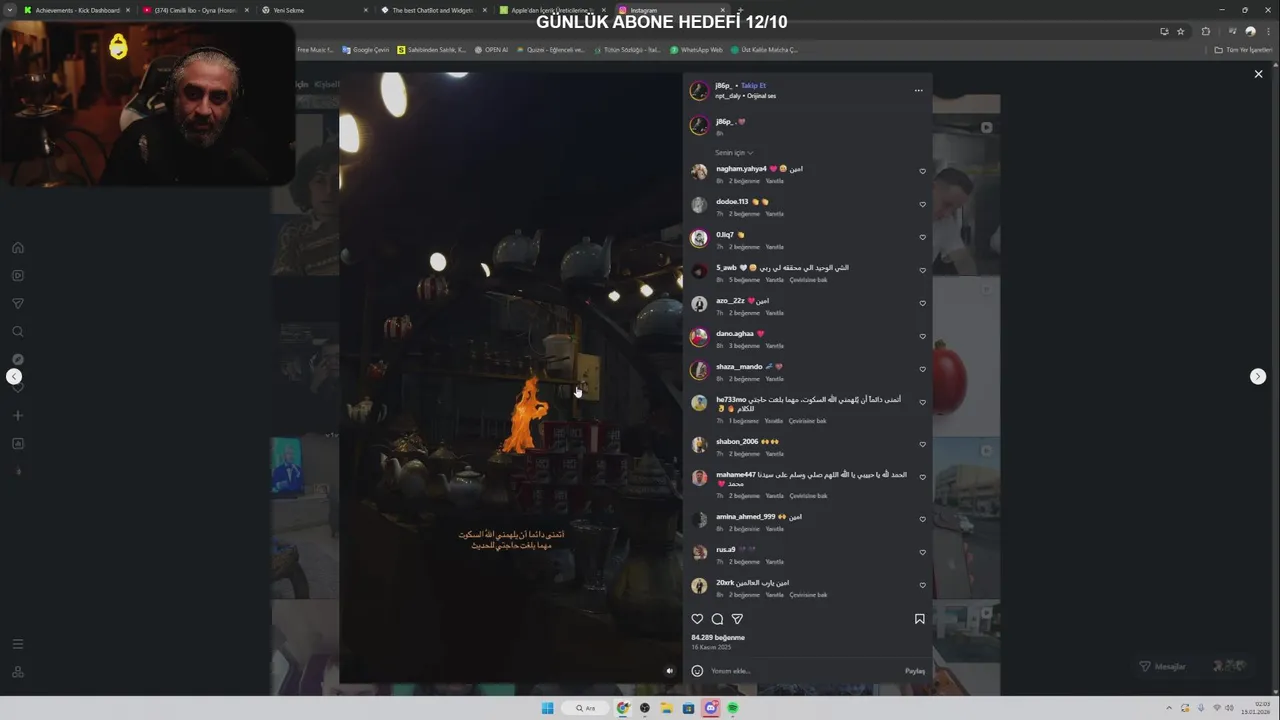The image size is (1280, 720).
Task: Open hamburger 'More' menu in sidebar
Action: click(17, 644)
